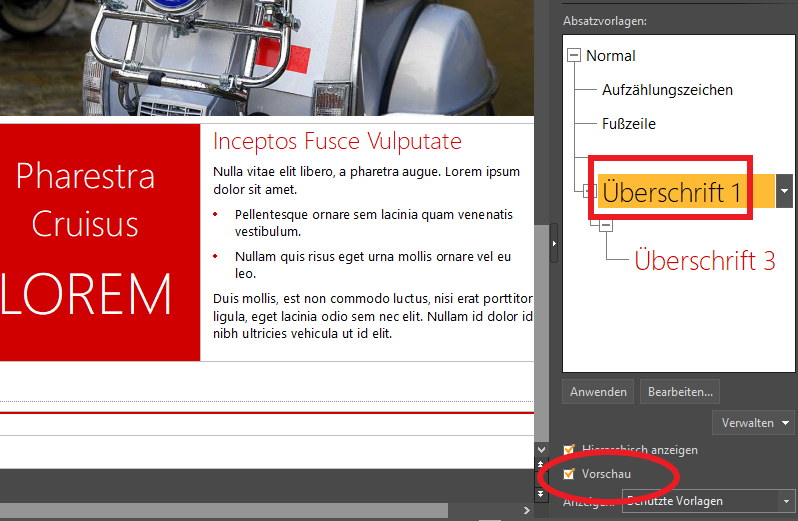Click the Inceptos Fusce Vulputate heading
This screenshot has height=521, width=798.
tap(337, 141)
